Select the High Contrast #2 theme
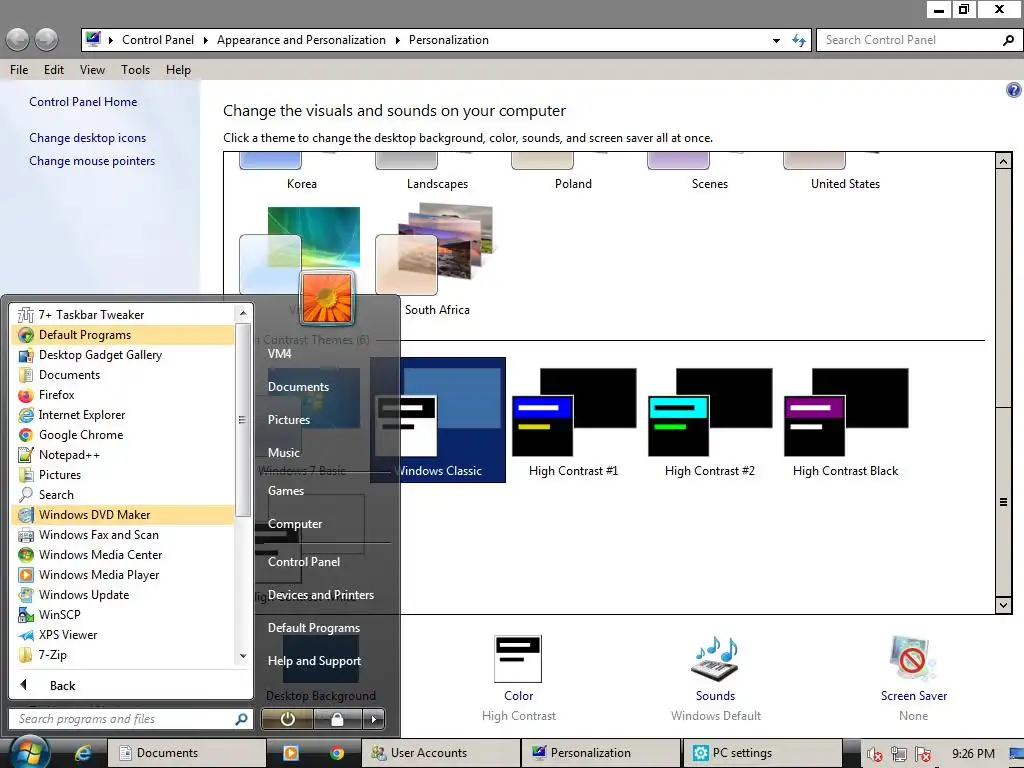Image resolution: width=1024 pixels, height=768 pixels. coord(710,420)
